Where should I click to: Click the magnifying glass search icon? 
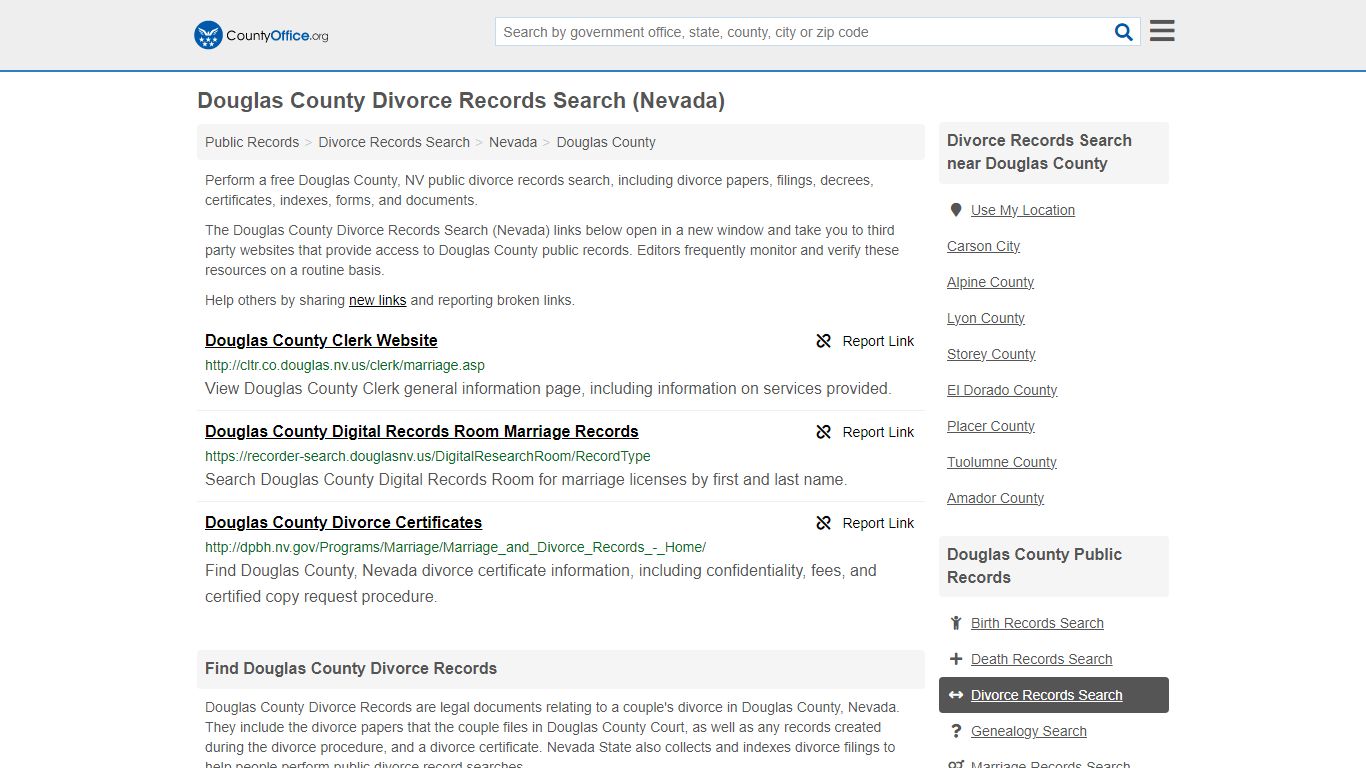pos(1124,32)
